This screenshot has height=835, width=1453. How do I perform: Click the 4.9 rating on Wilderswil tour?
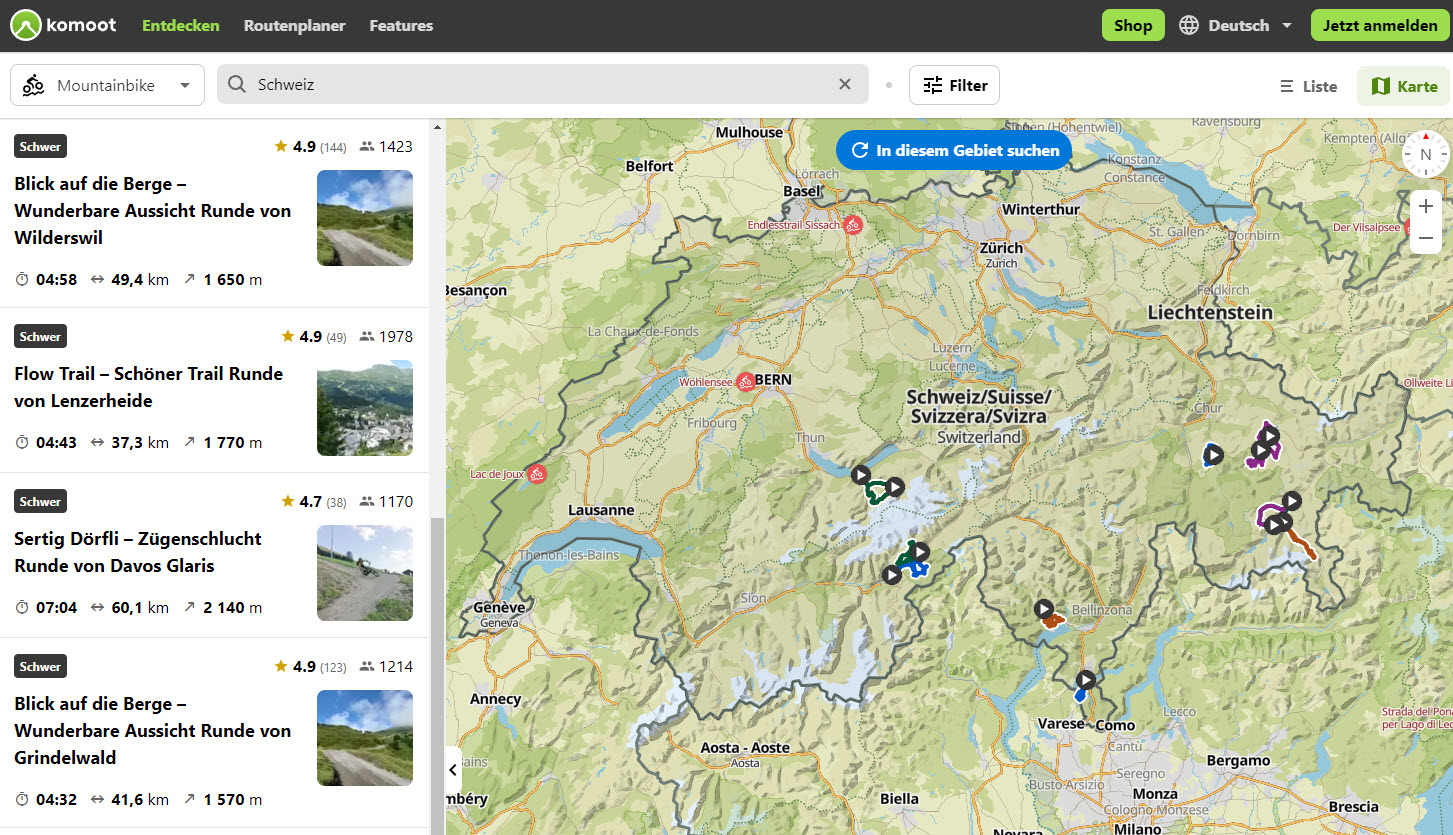(x=304, y=146)
